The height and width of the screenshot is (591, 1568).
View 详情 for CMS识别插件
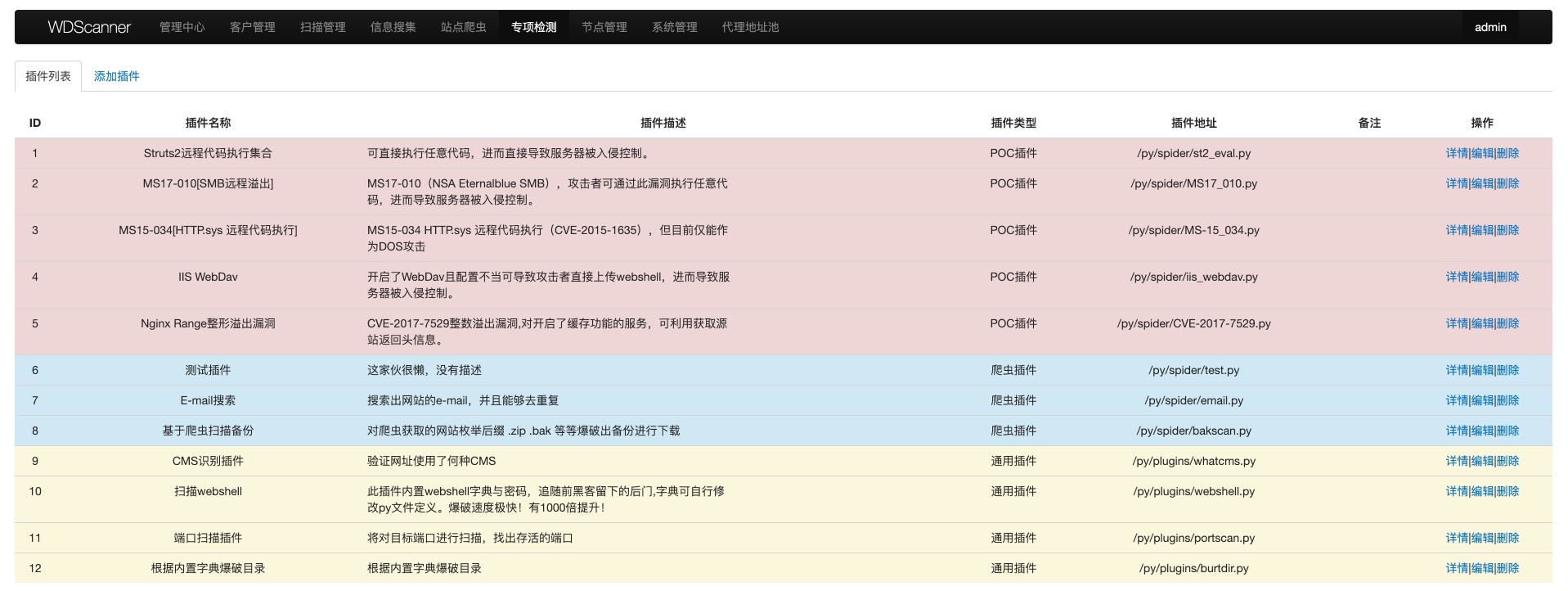[1457, 461]
